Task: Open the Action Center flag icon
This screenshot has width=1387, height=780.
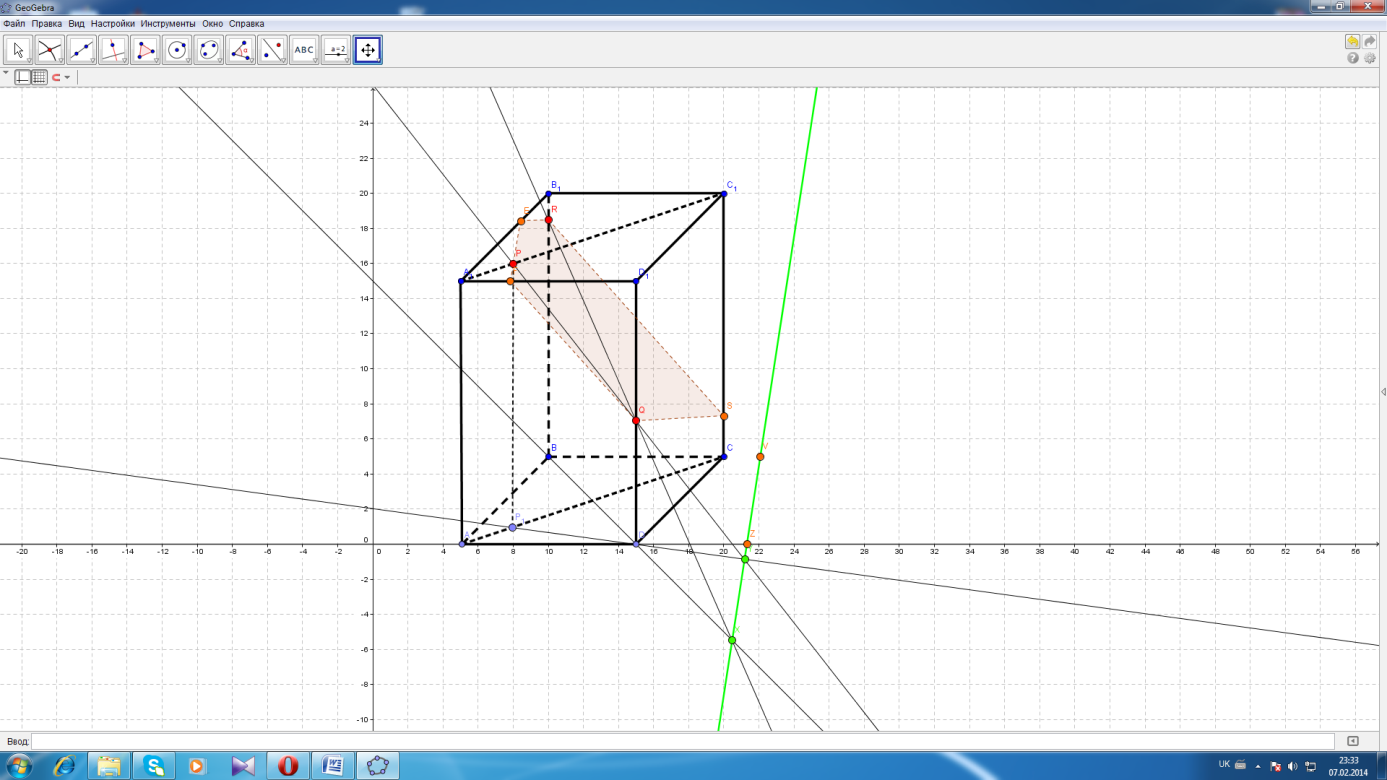Action: [1276, 765]
